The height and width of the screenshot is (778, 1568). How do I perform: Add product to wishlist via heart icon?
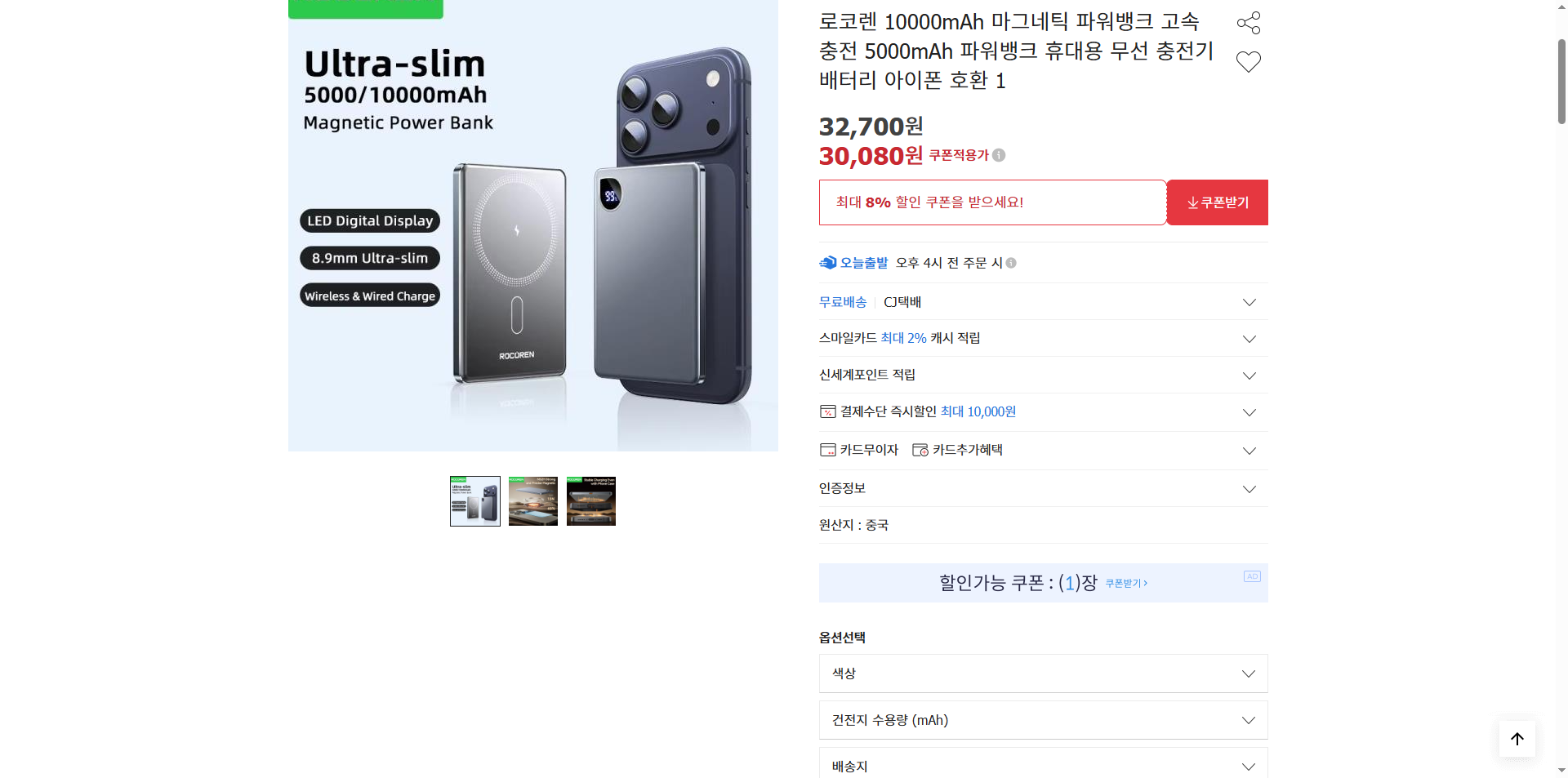(1248, 61)
